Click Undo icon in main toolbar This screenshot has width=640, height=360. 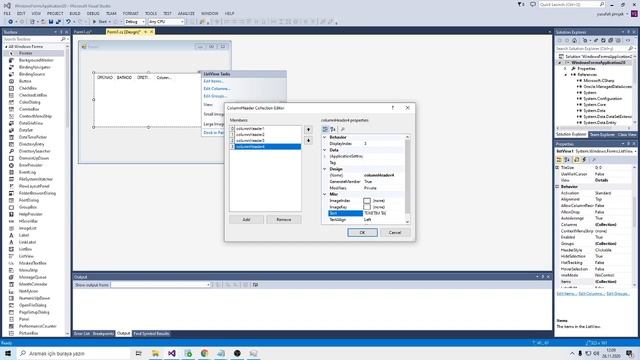point(68,22)
